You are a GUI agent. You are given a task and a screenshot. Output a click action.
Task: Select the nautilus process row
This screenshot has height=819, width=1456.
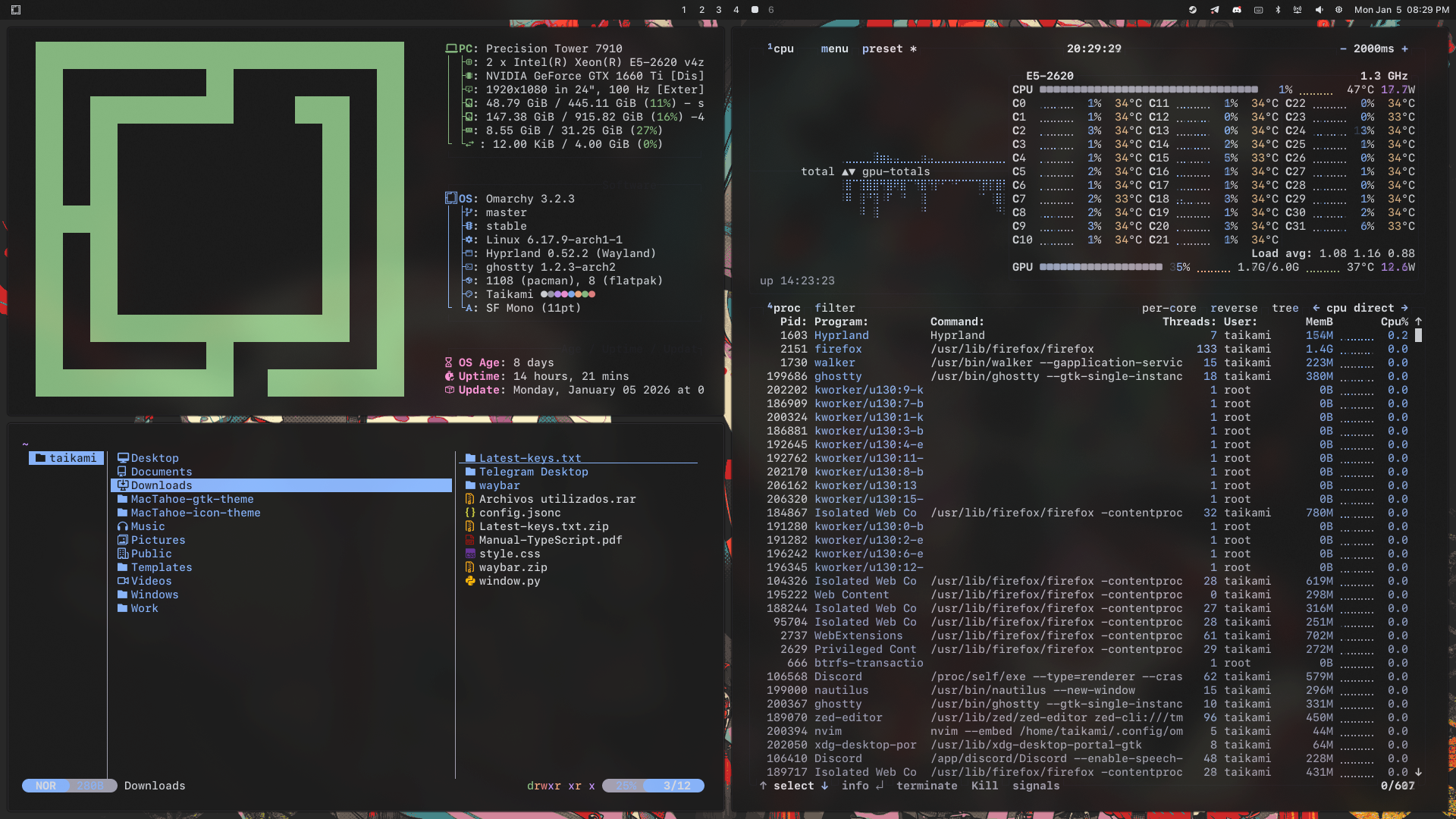[1087, 690]
